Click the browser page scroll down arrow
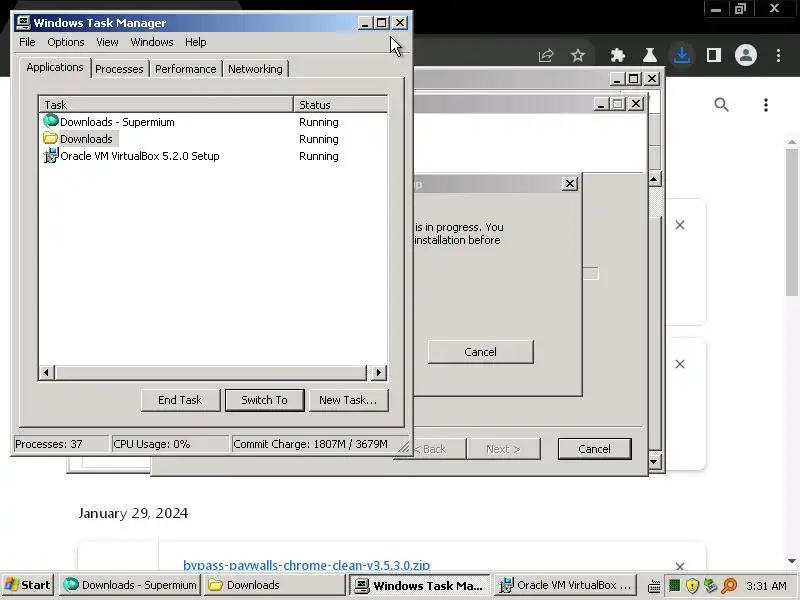This screenshot has width=800, height=600. pos(791,561)
